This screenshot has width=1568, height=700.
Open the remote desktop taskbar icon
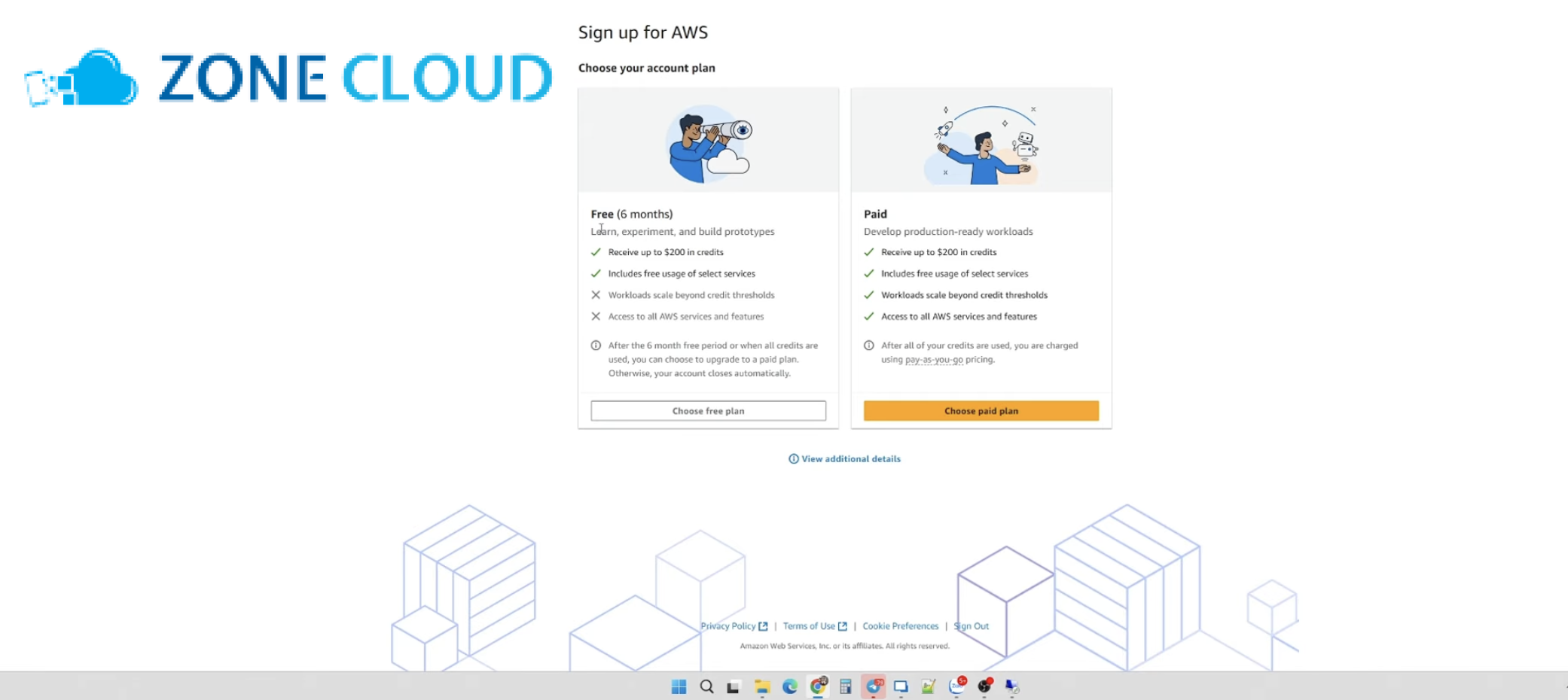click(1012, 686)
